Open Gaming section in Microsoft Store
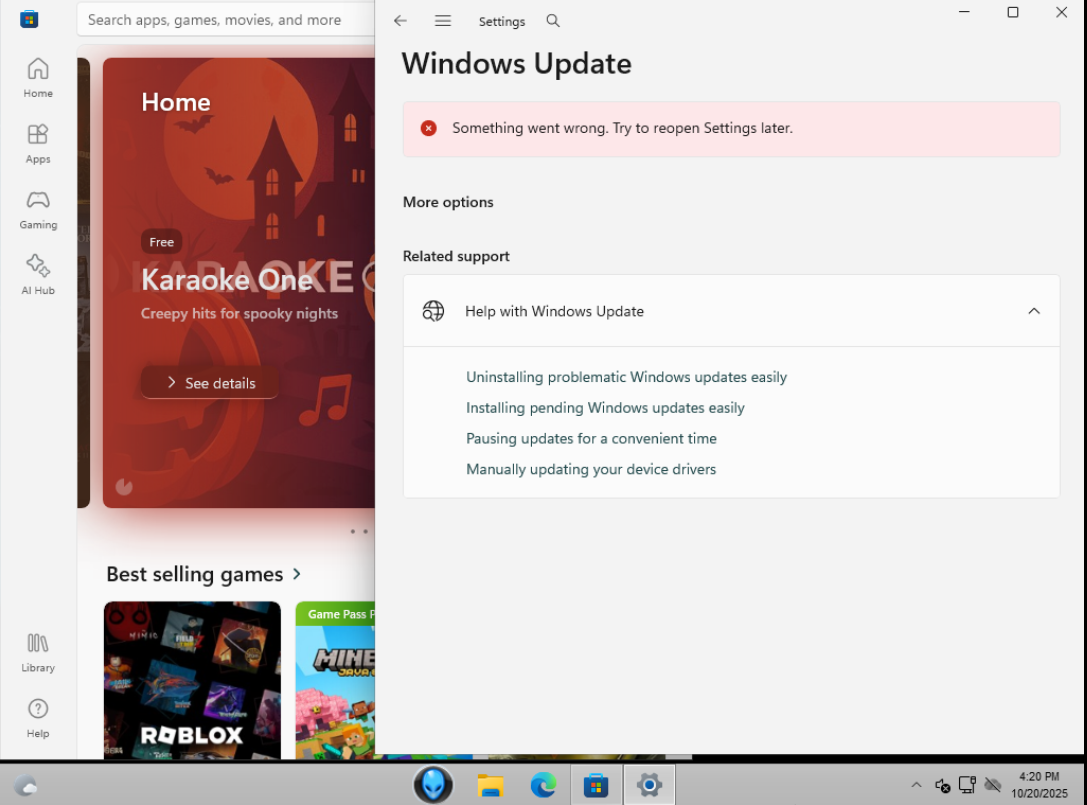The image size is (1087, 805). pos(37,209)
